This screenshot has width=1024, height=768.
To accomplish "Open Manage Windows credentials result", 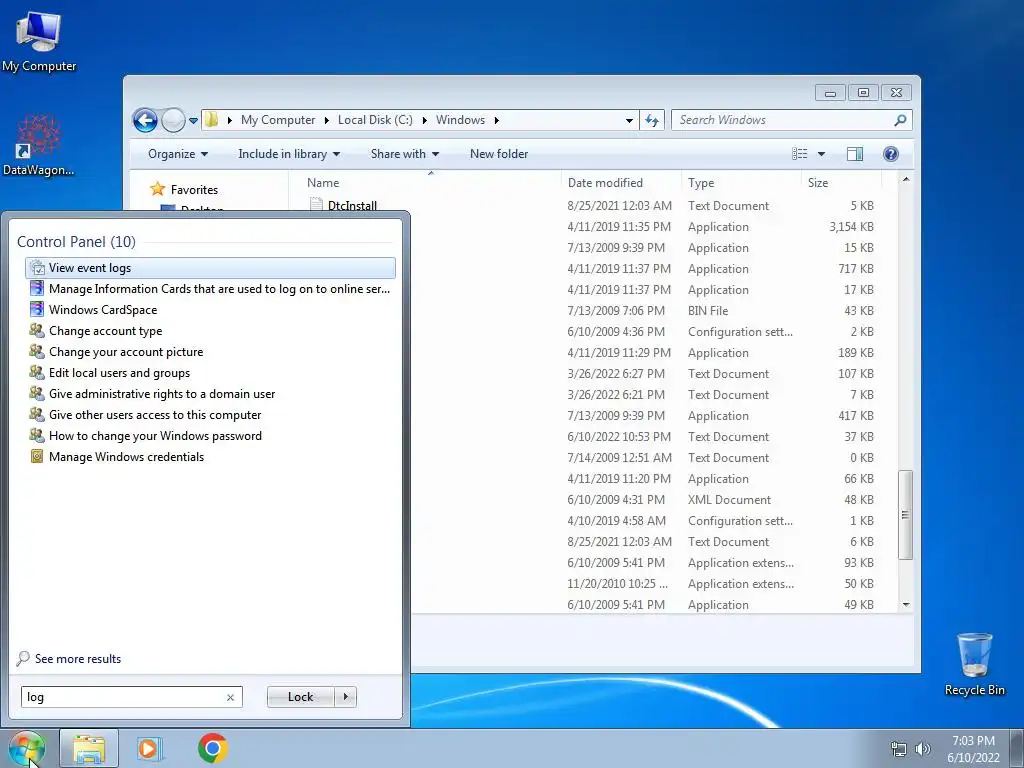I will coord(210,456).
